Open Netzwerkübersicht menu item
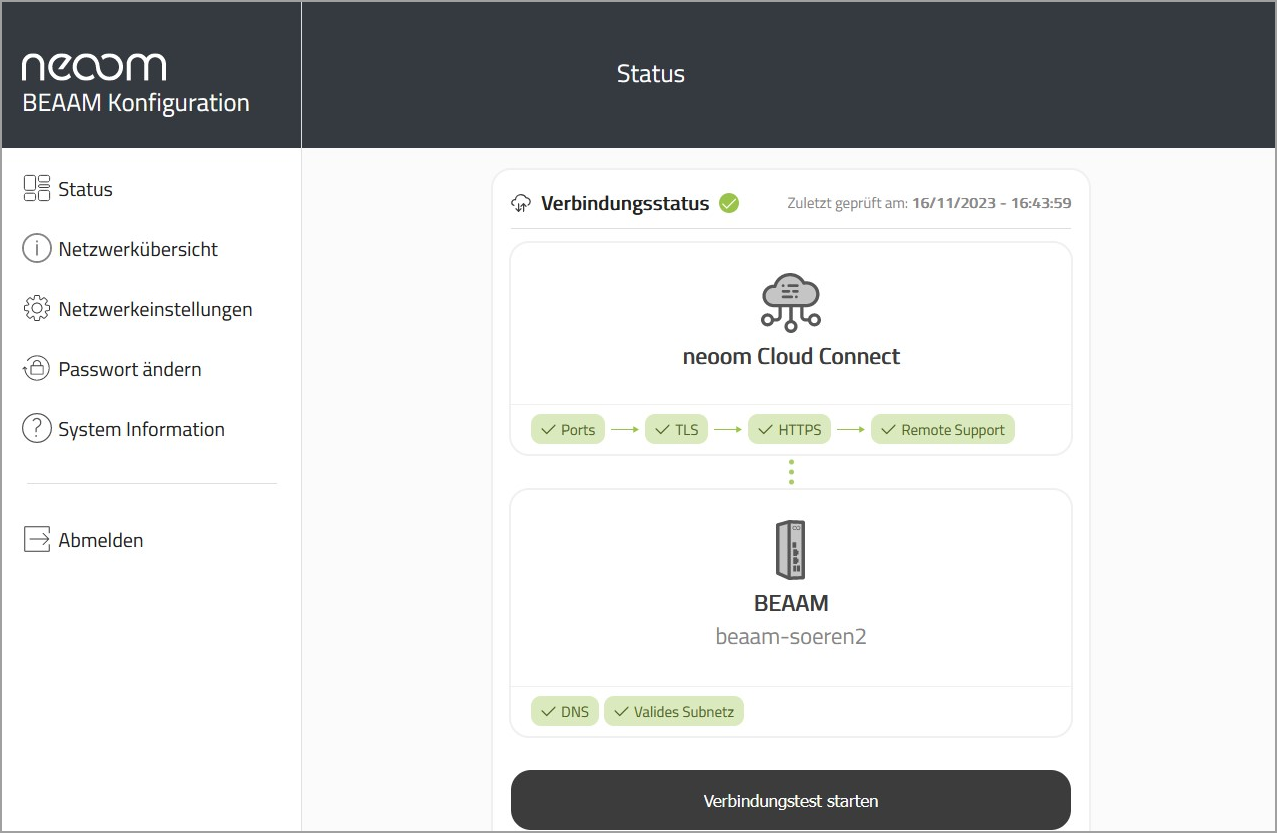 138,249
